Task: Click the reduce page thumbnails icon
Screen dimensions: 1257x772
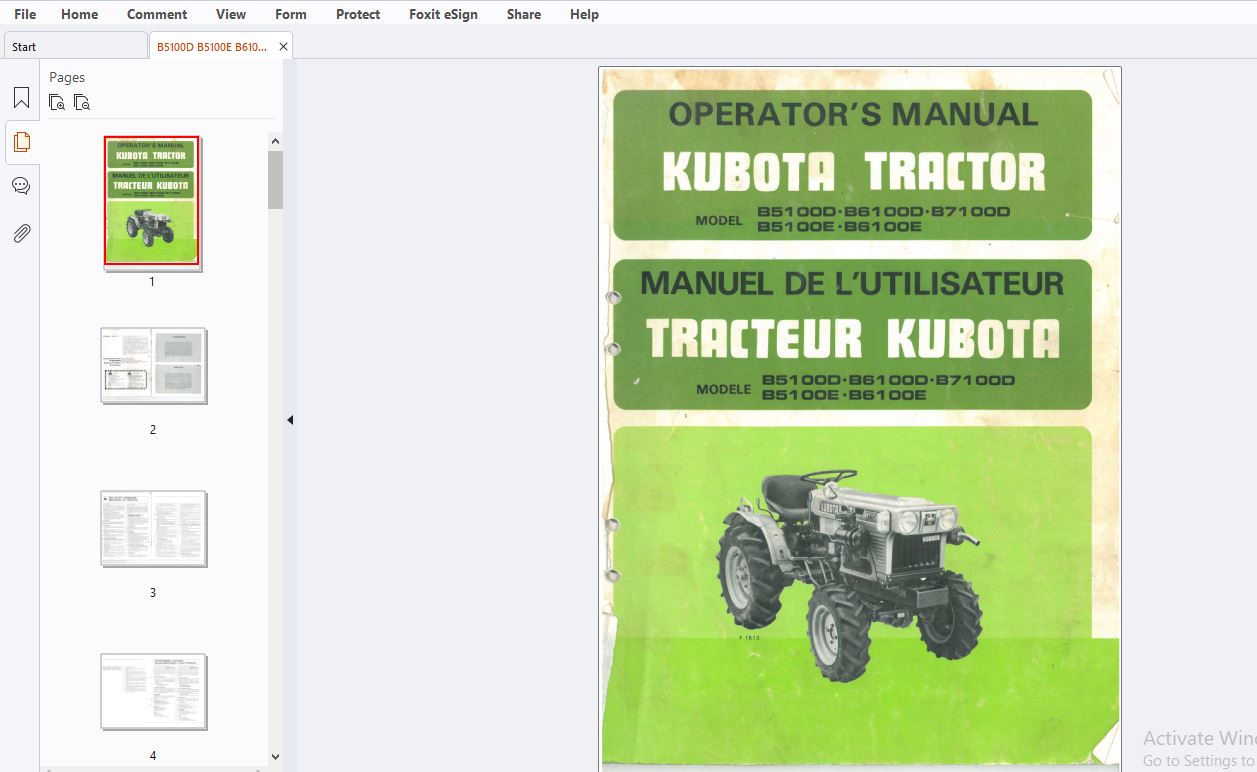Action: (82, 102)
